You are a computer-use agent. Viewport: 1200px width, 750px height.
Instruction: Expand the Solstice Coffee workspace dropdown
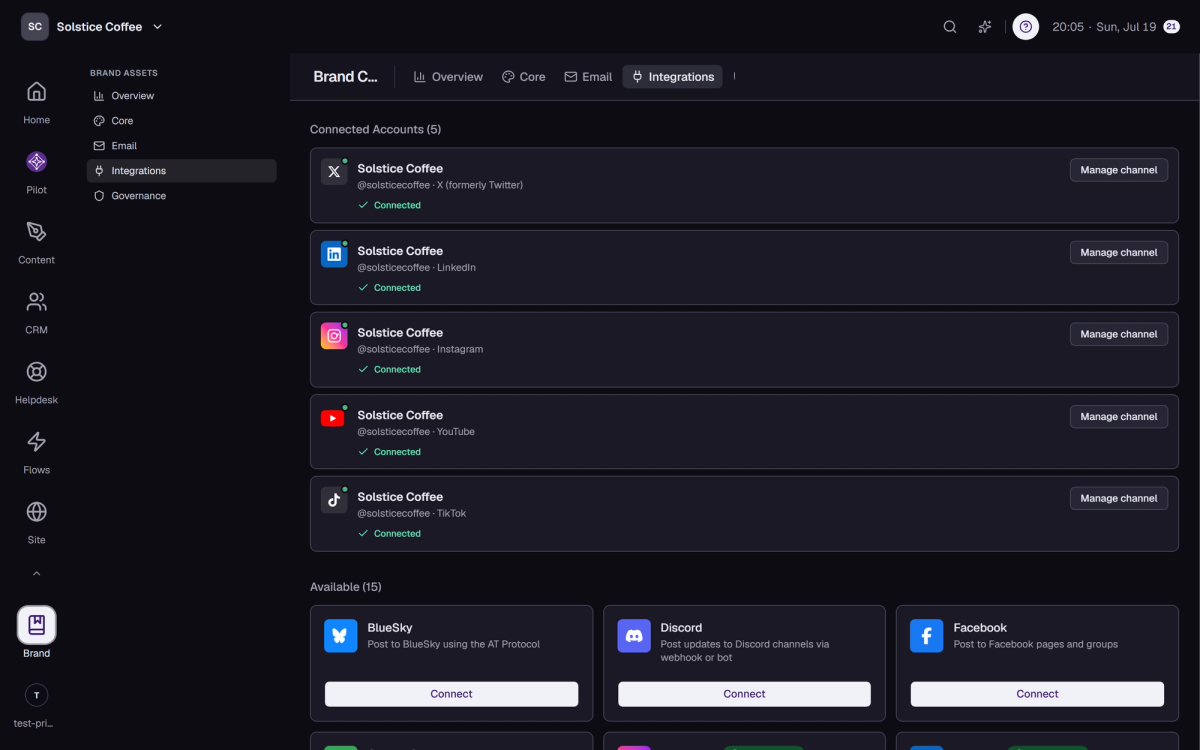pyautogui.click(x=157, y=27)
